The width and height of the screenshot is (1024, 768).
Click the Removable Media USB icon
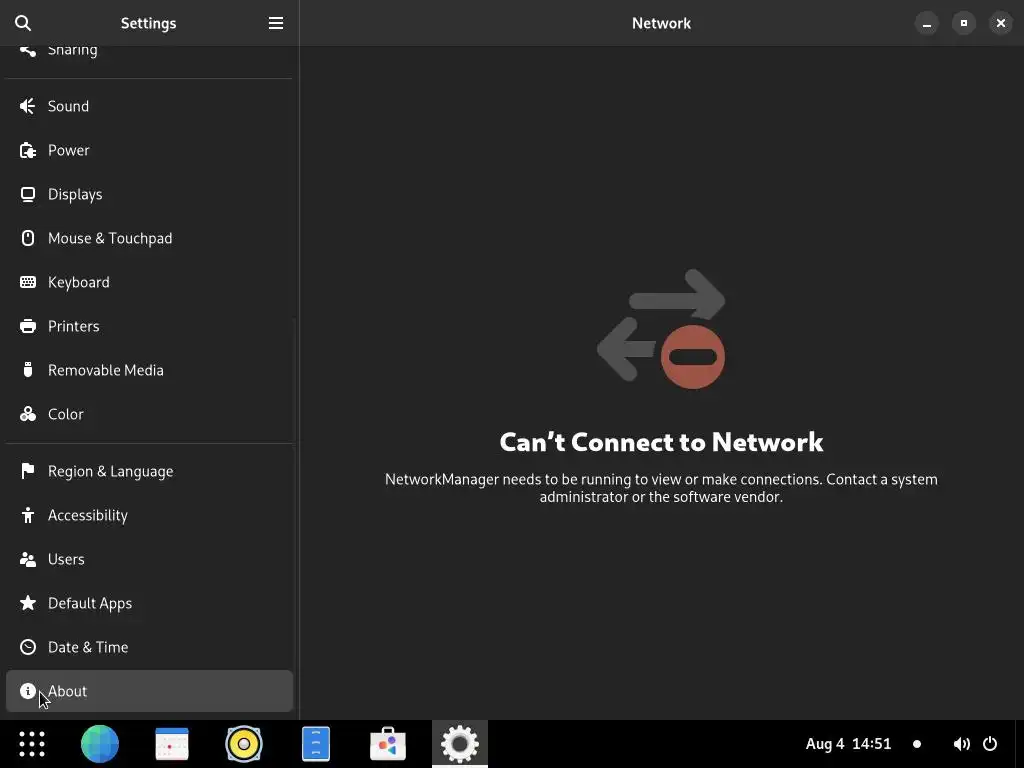(27, 370)
